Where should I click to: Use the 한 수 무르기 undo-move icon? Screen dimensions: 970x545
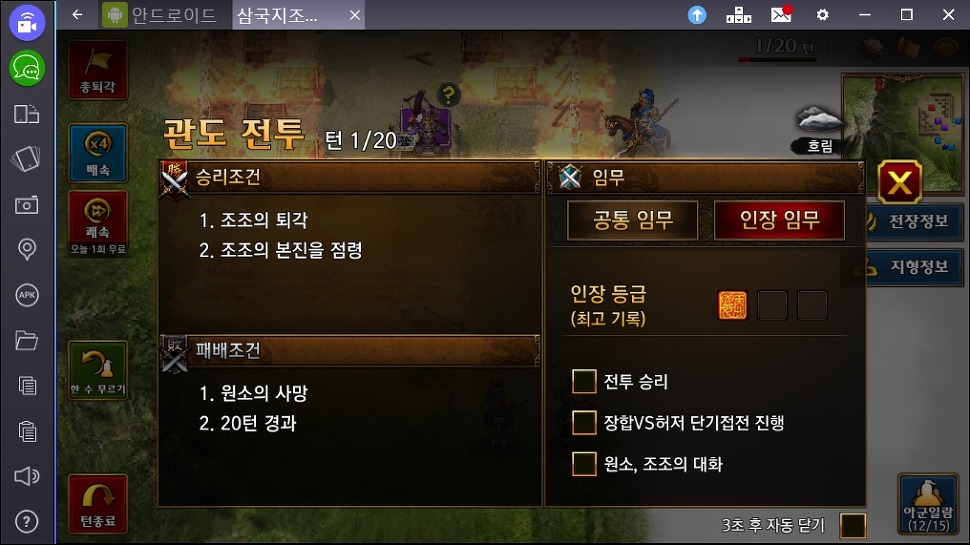[x=98, y=370]
